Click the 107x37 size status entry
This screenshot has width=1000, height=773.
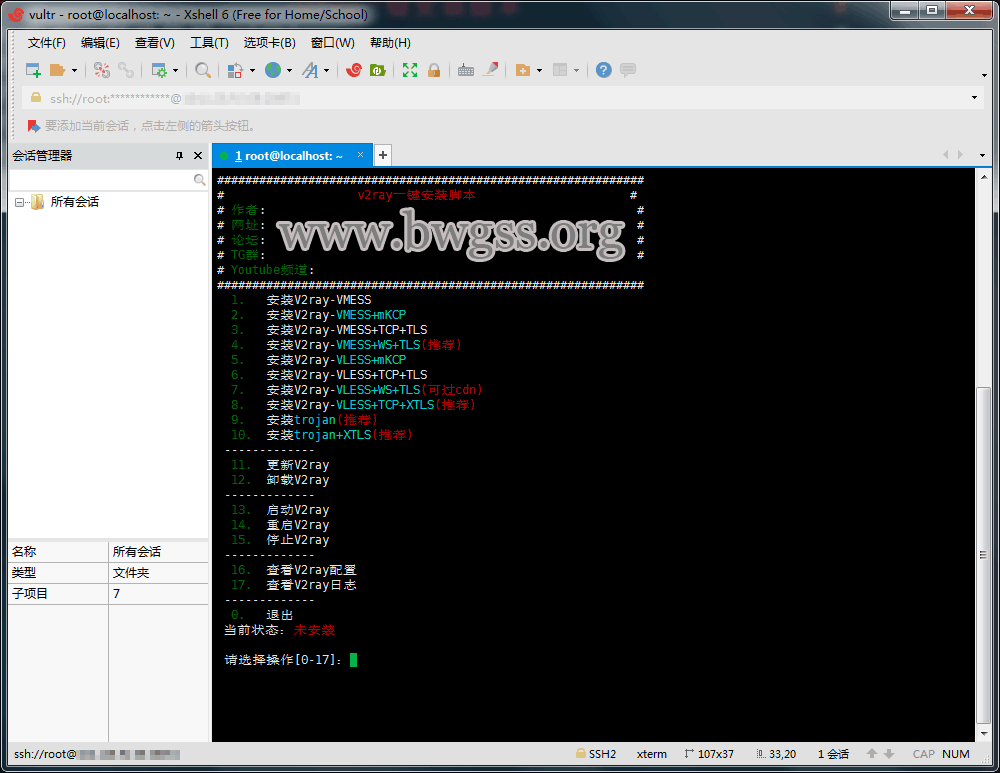[709, 754]
